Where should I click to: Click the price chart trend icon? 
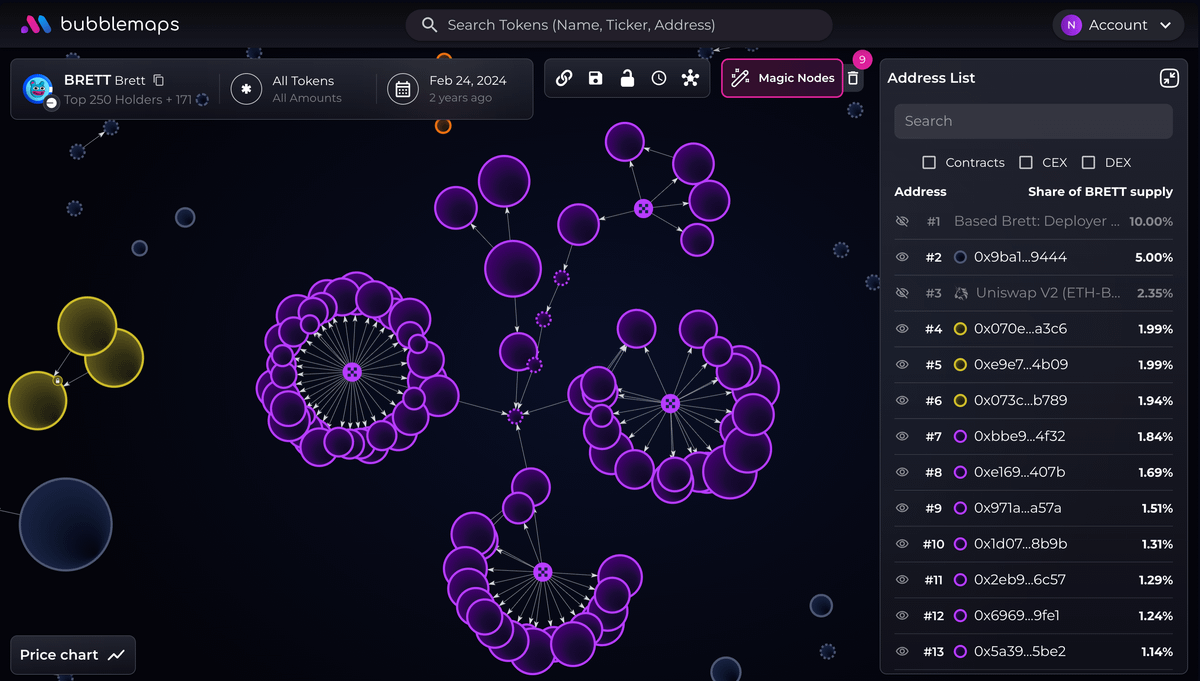117,655
